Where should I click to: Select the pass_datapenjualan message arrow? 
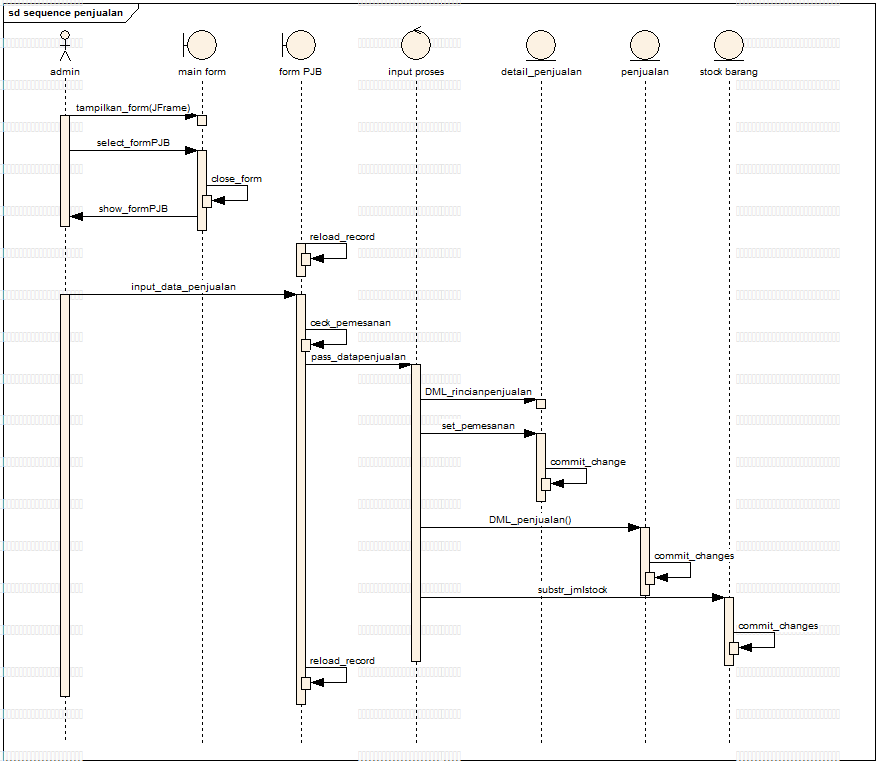coord(360,365)
